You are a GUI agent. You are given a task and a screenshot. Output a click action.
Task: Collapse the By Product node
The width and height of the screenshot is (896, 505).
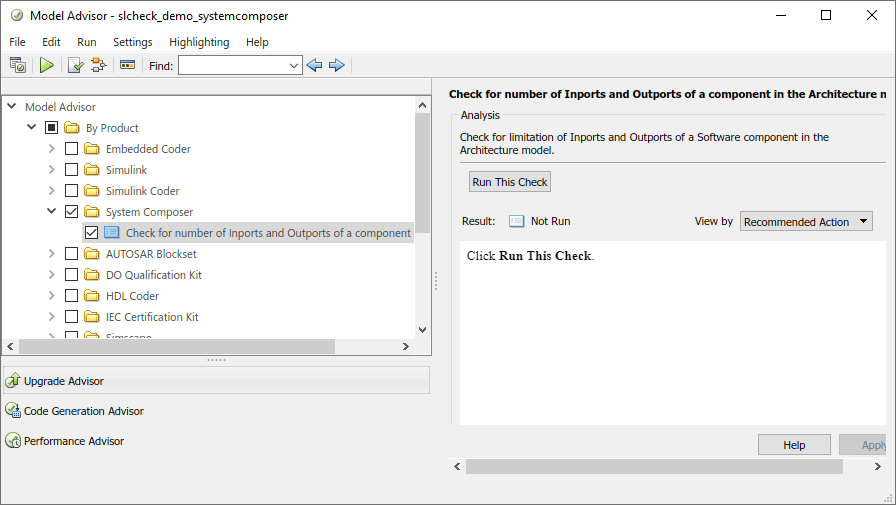coord(31,127)
